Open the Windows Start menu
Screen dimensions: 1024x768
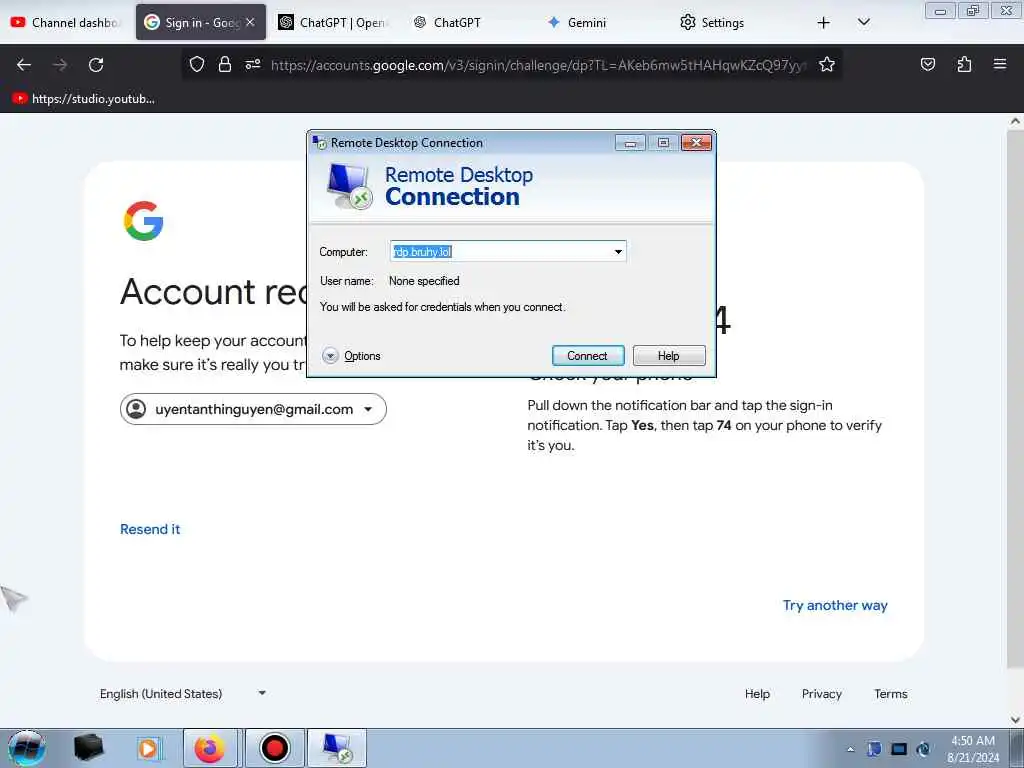coord(27,748)
